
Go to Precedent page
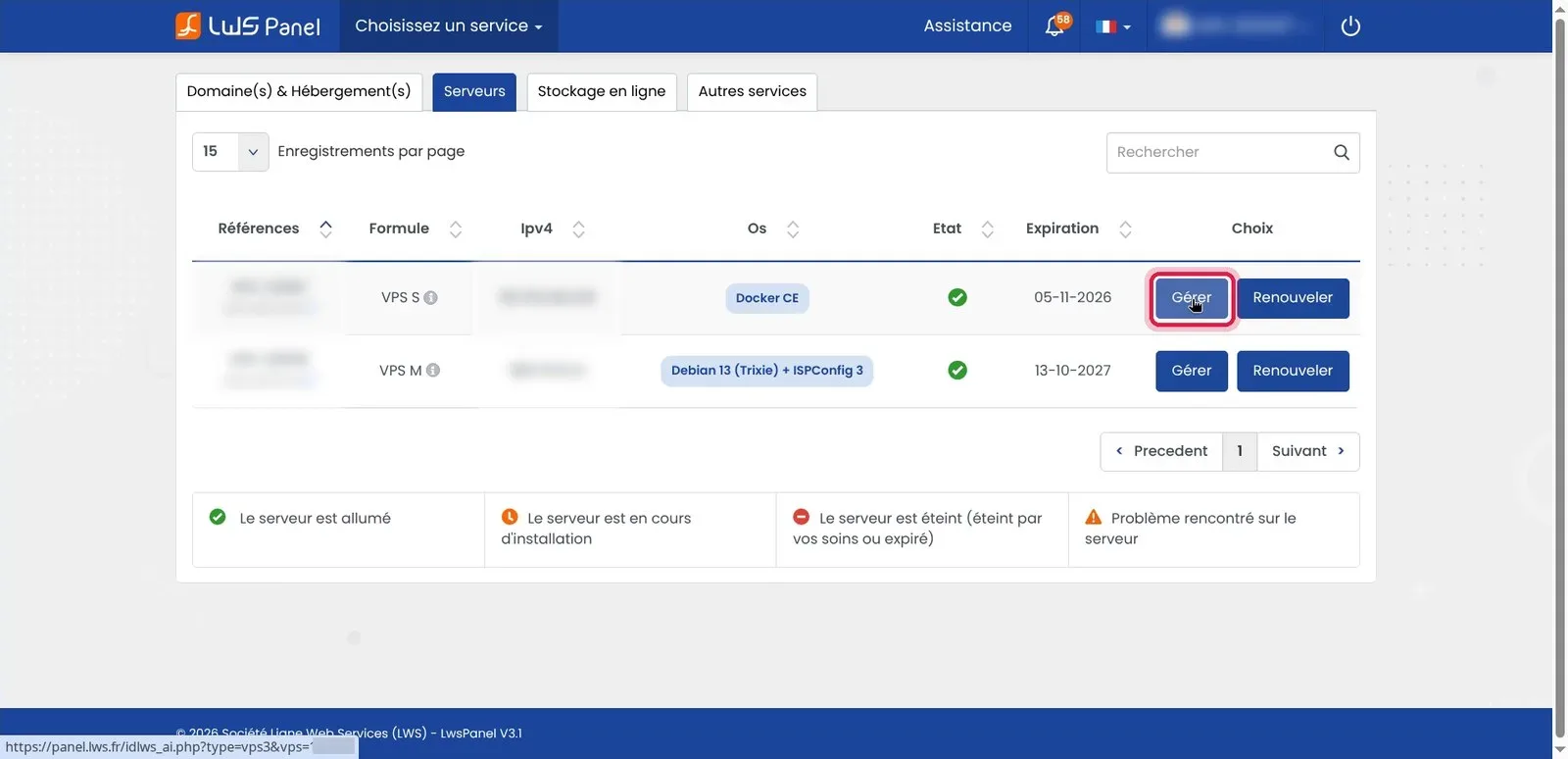(1161, 451)
